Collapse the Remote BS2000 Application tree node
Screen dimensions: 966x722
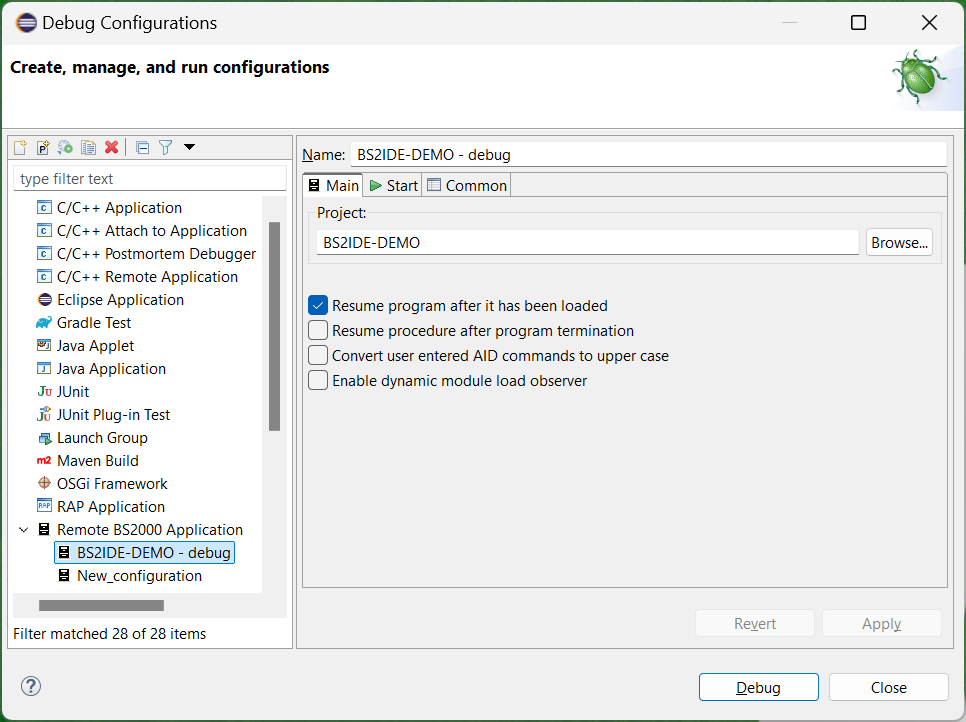[x=24, y=530]
